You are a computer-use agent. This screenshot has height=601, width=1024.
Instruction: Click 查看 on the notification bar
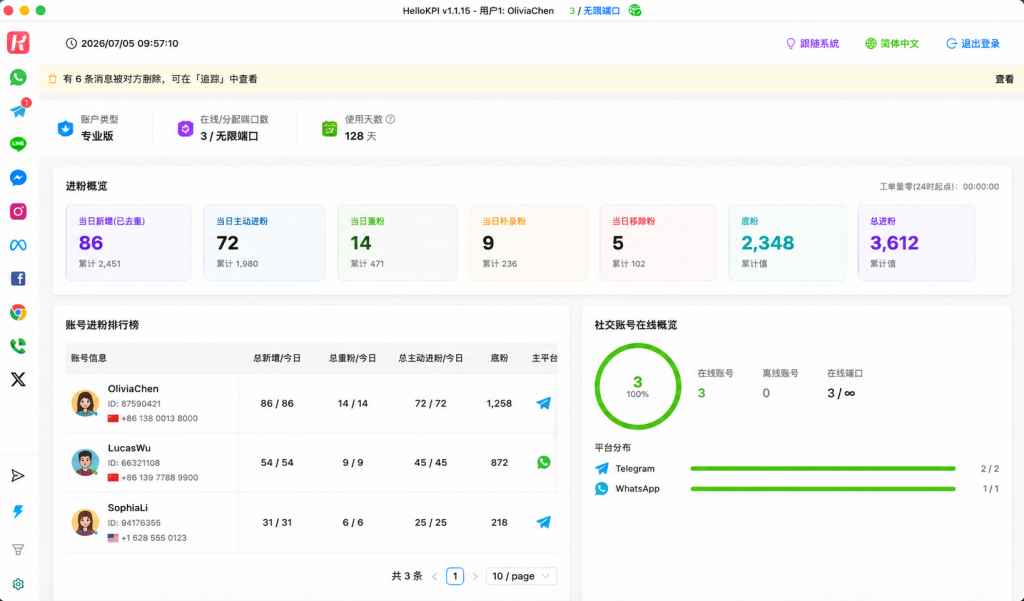tap(1004, 79)
